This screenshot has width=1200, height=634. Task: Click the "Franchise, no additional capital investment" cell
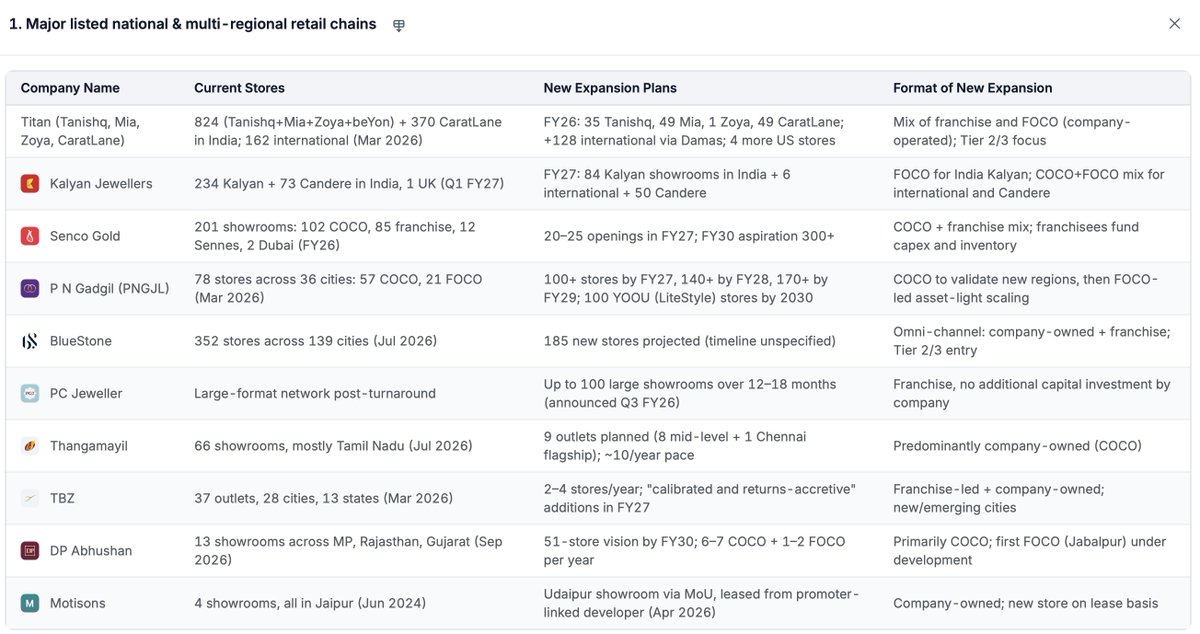click(x=1032, y=394)
